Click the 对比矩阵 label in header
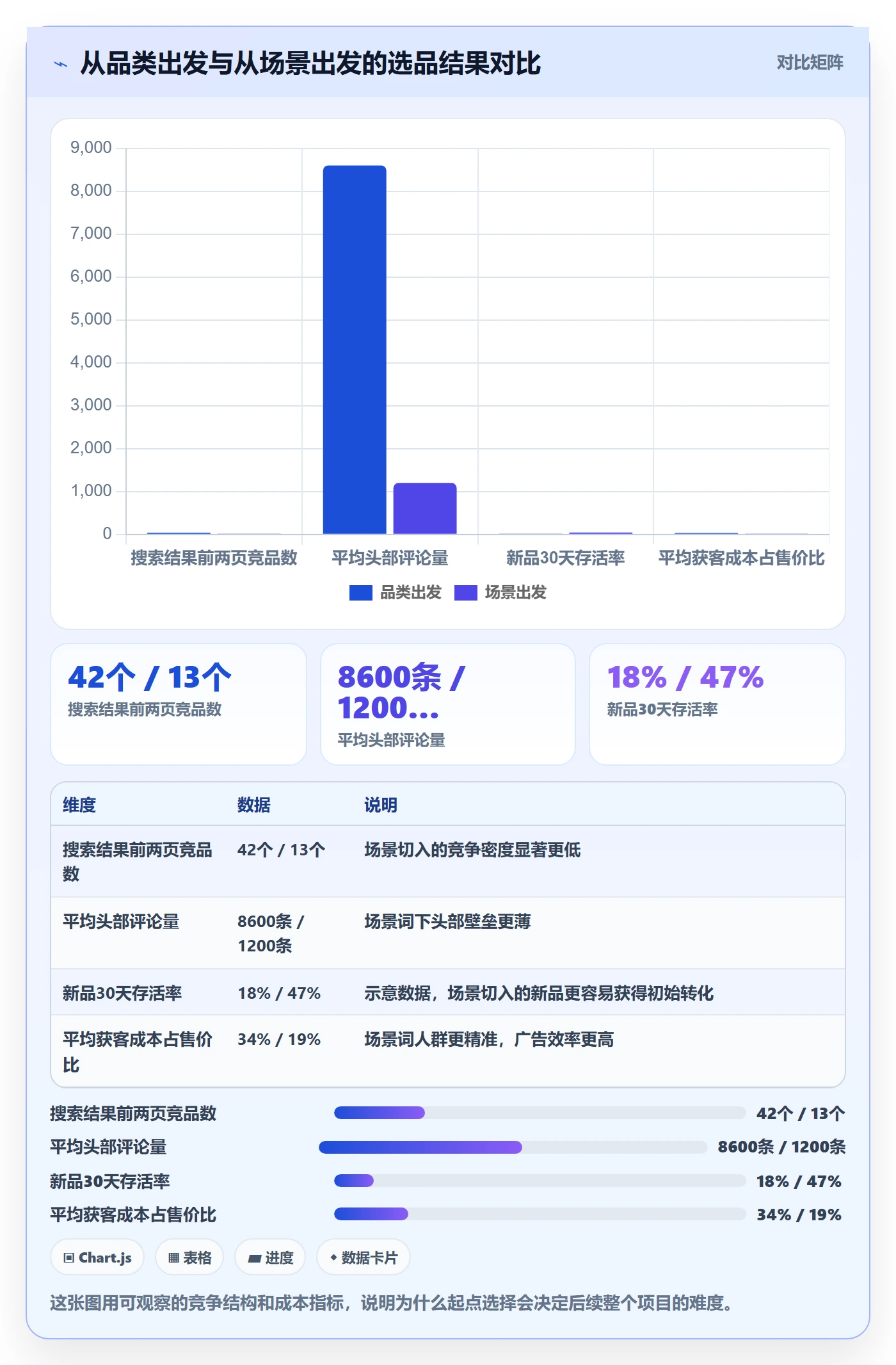 point(810,62)
